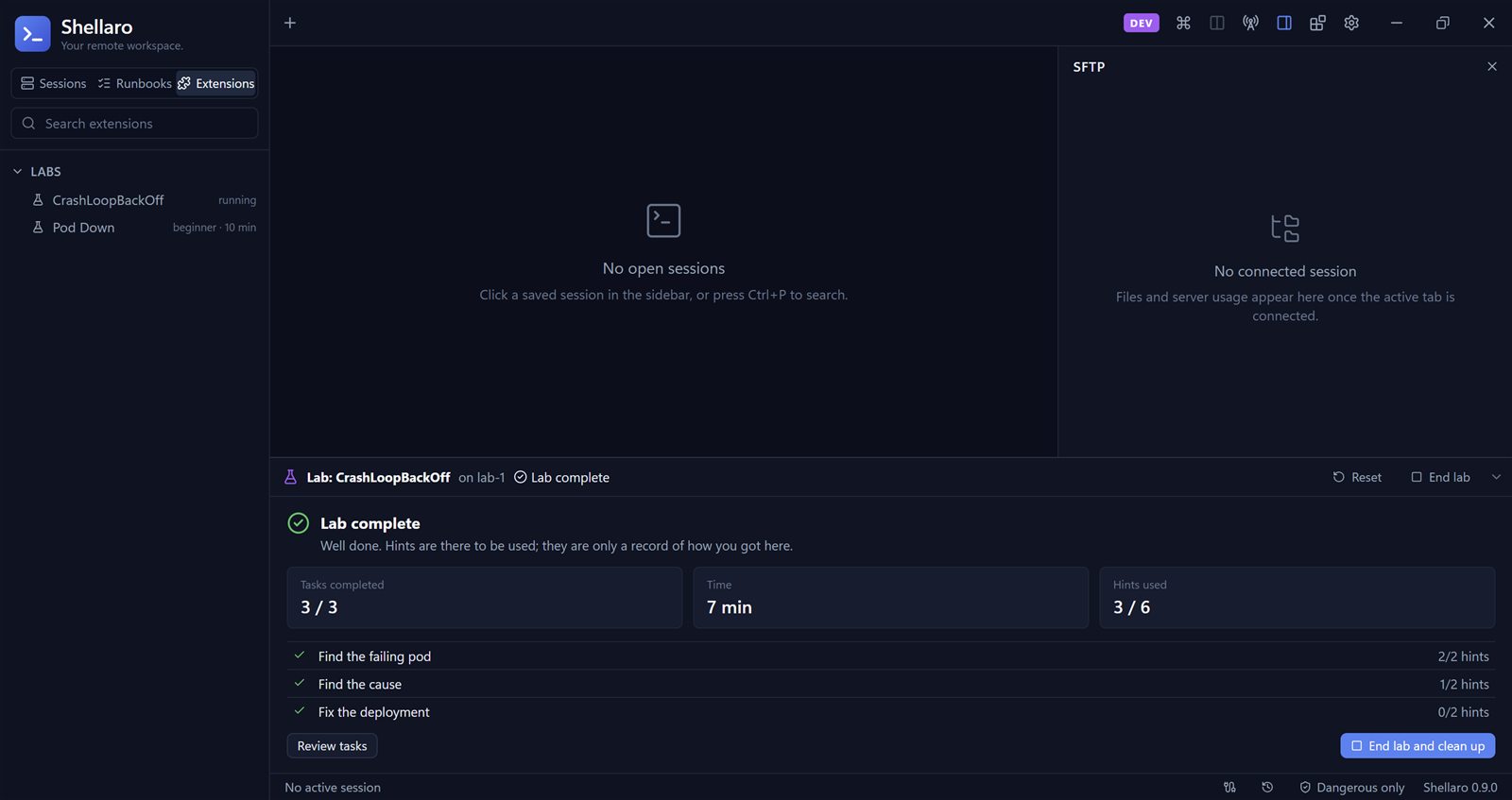Open the connection route icon in status bar
The width and height of the screenshot is (1512, 800).
[1229, 787]
